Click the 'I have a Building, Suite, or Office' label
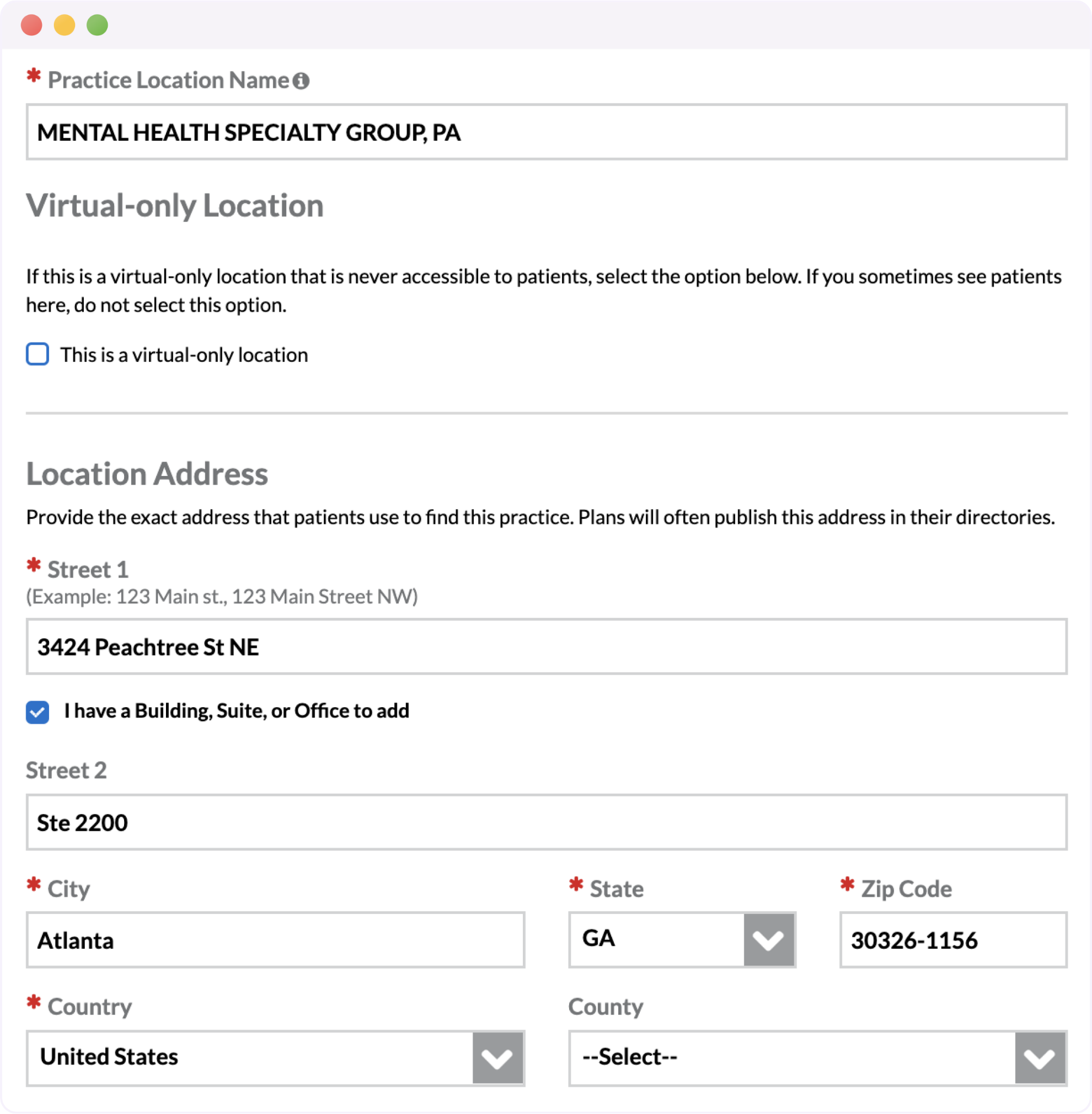Viewport: 1092px width, 1114px height. click(x=237, y=711)
